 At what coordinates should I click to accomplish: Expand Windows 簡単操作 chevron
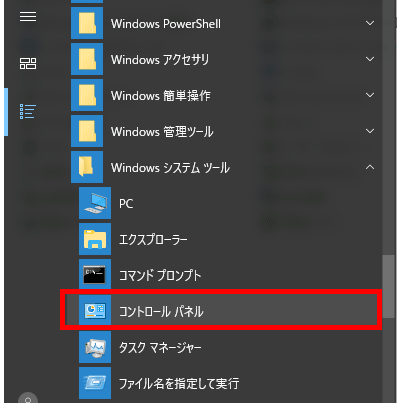coord(370,95)
